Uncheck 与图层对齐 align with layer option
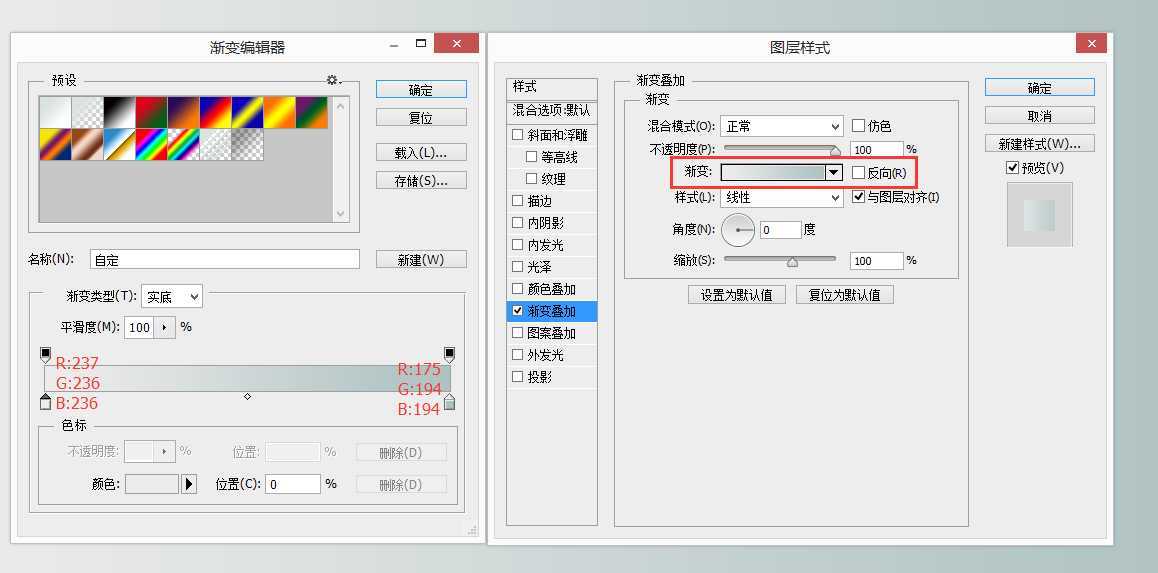The width and height of the screenshot is (1158, 573). click(x=858, y=197)
